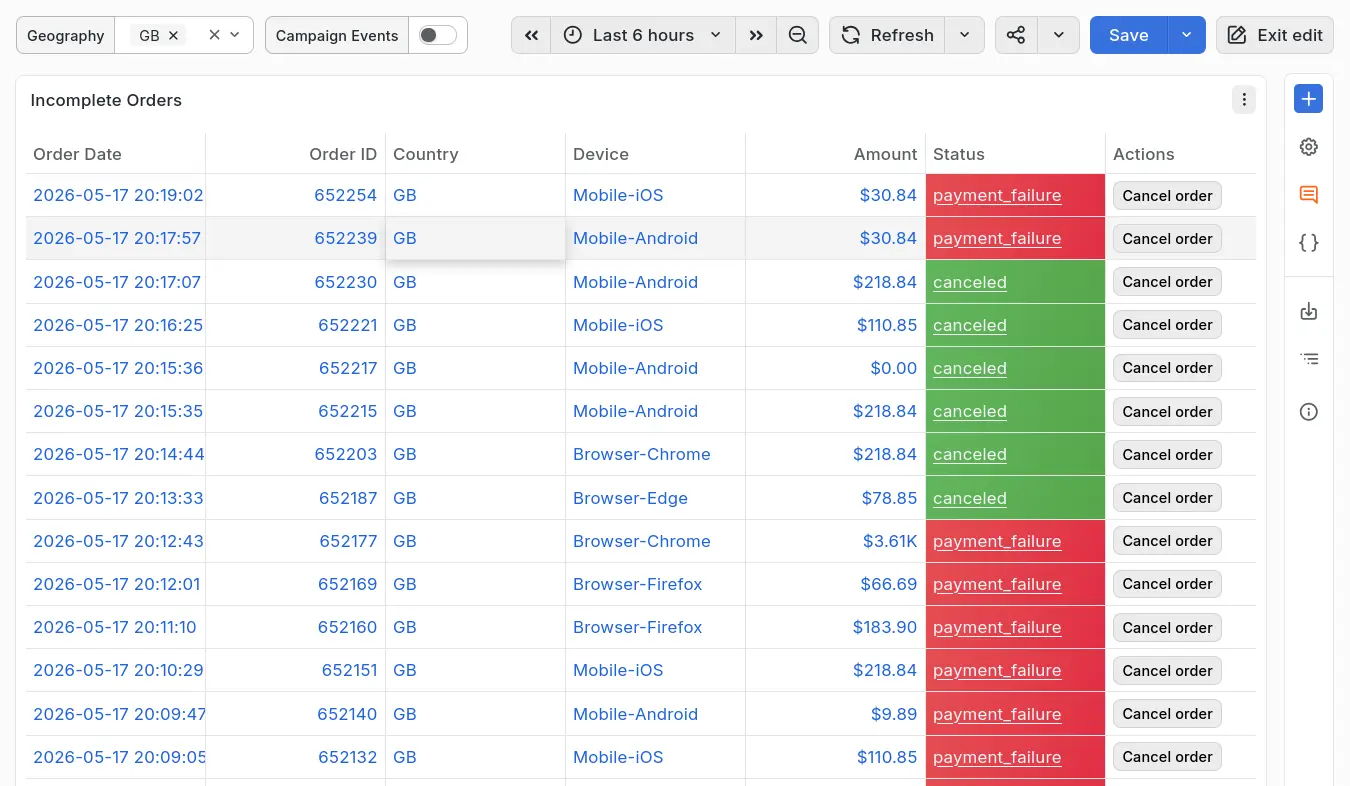Viewport: 1350px width, 786px height.
Task: Cancel order 652230
Action: 1167,282
